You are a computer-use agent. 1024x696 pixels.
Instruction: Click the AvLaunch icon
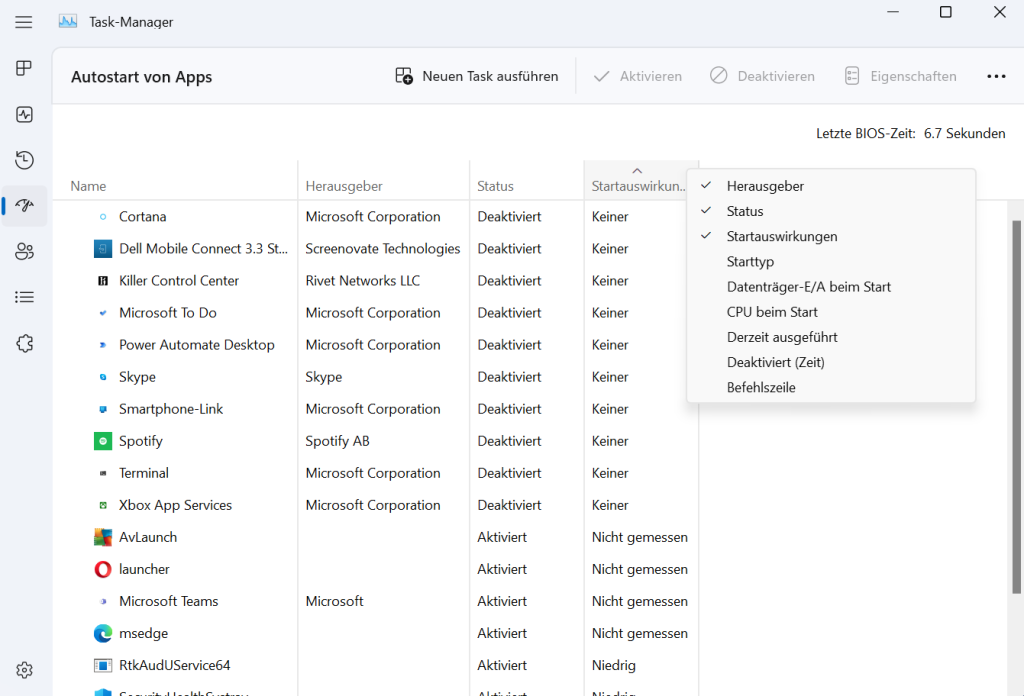coord(103,537)
